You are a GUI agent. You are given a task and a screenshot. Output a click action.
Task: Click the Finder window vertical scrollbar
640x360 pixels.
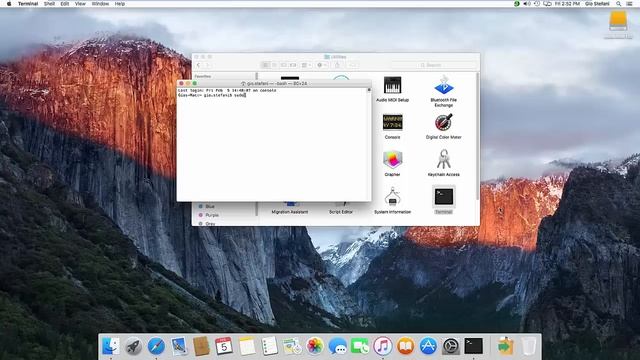(477, 137)
